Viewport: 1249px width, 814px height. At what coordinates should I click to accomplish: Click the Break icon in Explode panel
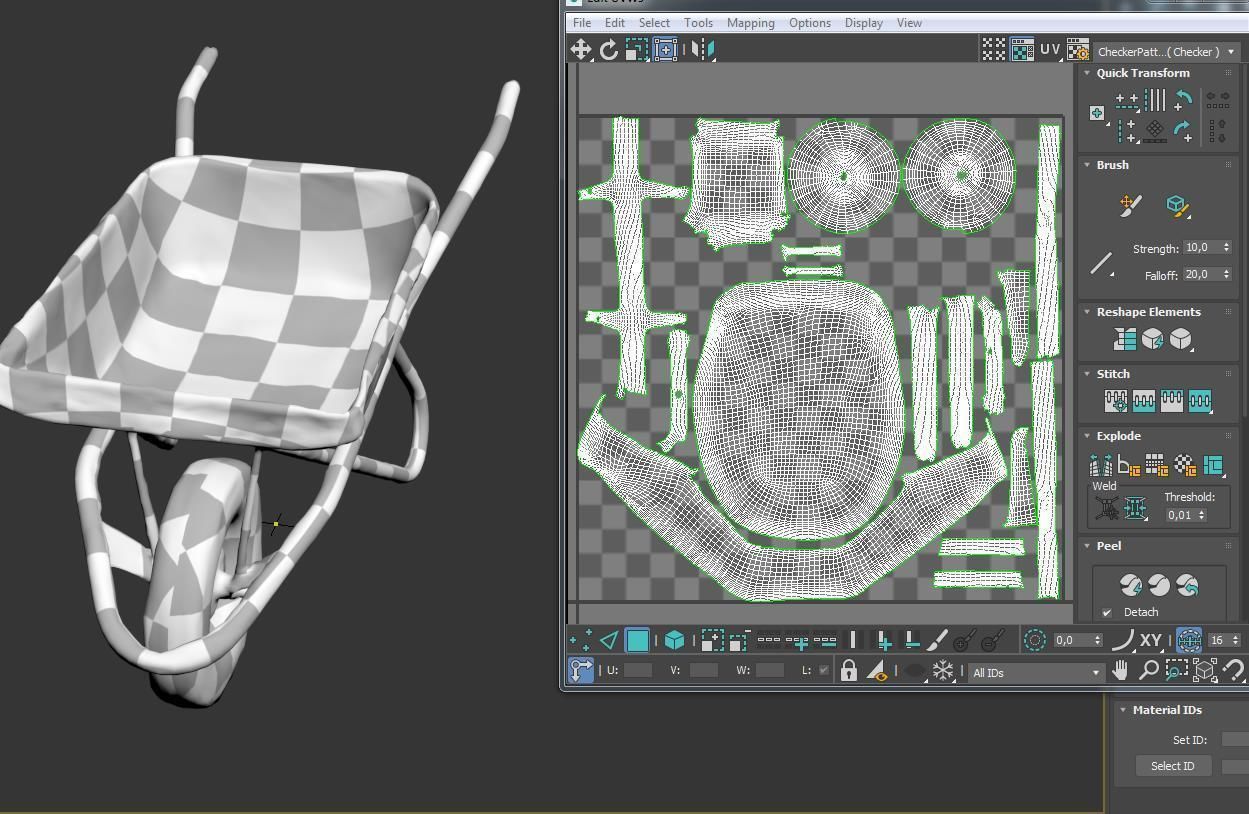(1100, 464)
